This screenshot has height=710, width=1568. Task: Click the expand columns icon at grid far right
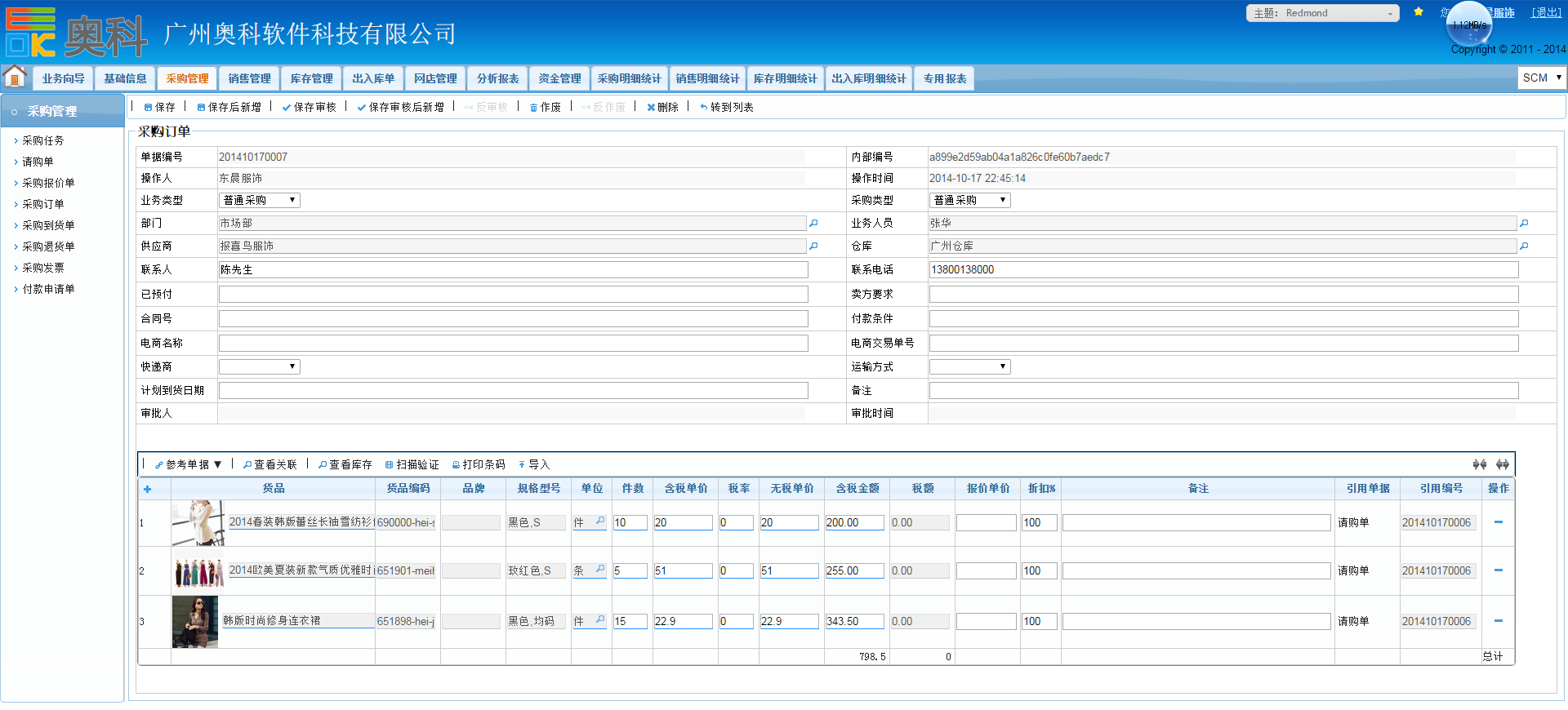click(1503, 464)
